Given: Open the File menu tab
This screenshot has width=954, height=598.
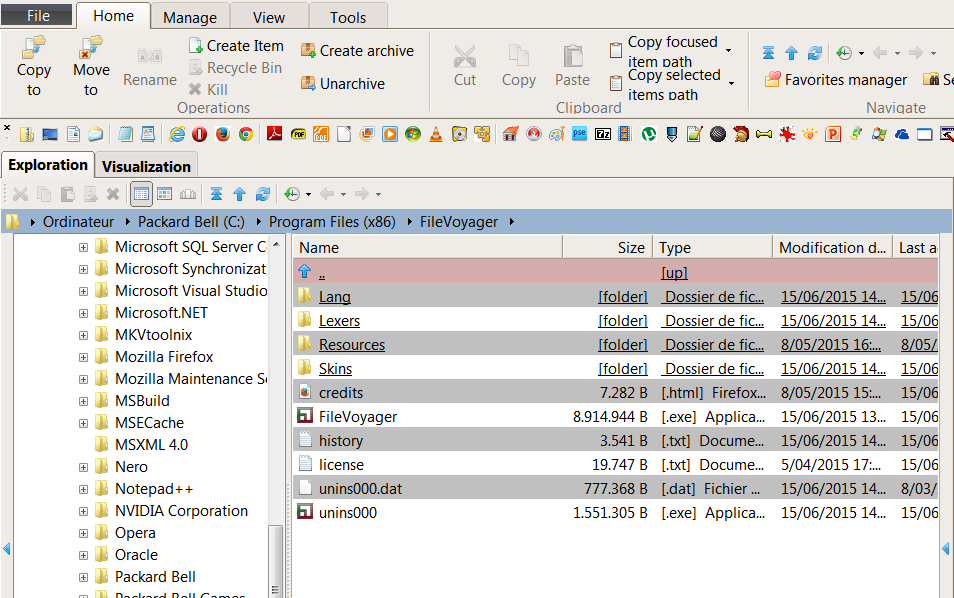Looking at the screenshot, I should 37,16.
